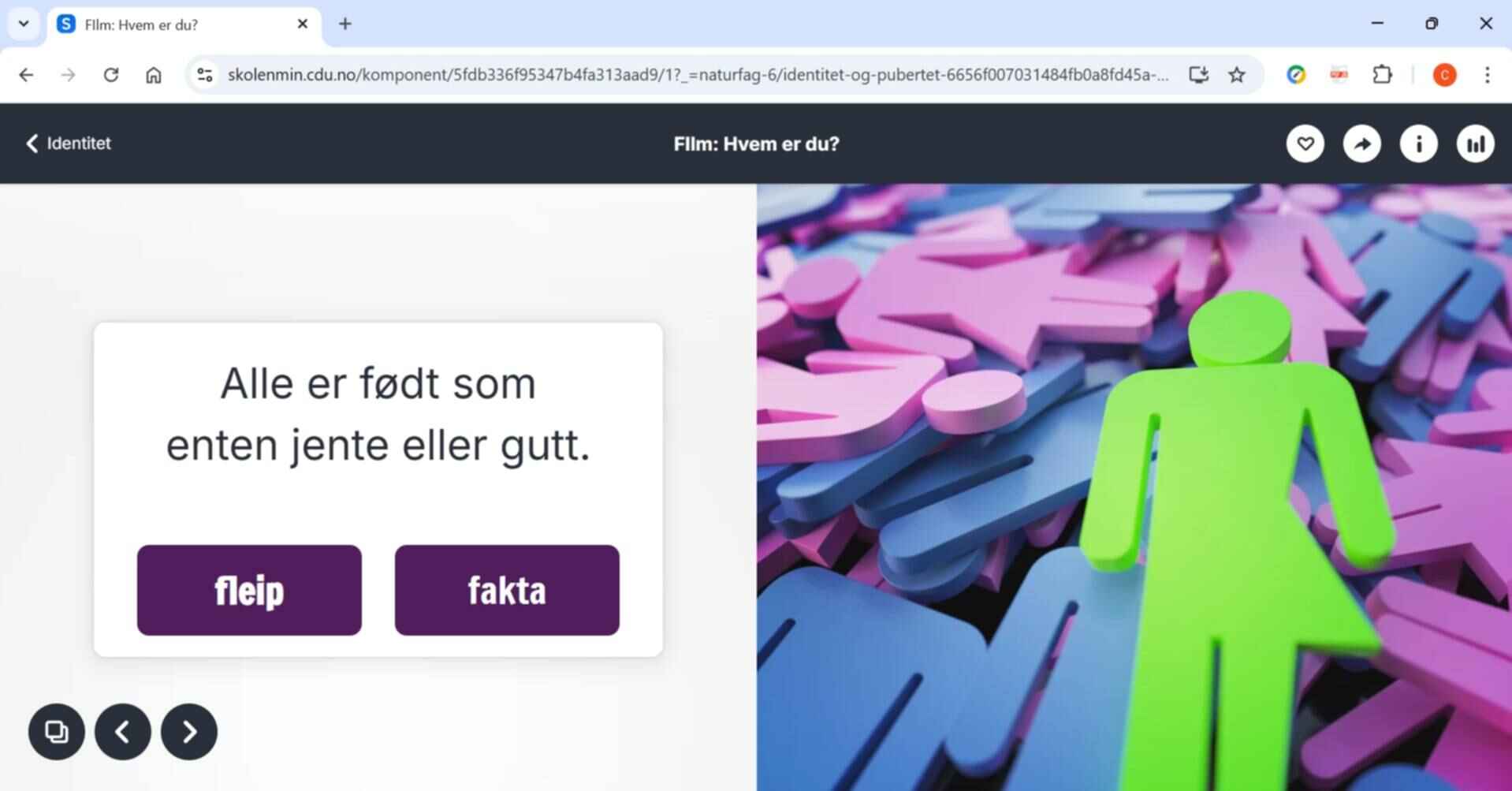Click the address bar URL

pos(697,75)
